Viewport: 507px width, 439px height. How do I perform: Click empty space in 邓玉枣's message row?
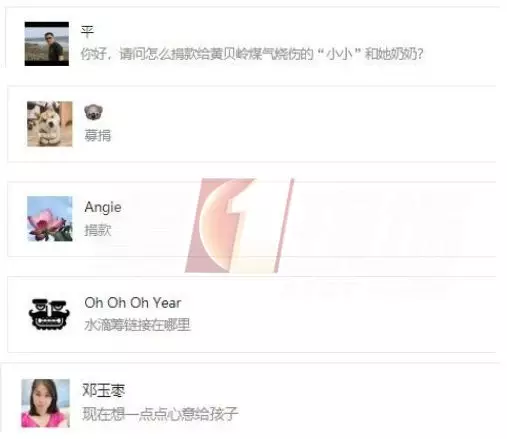click(x=367, y=402)
